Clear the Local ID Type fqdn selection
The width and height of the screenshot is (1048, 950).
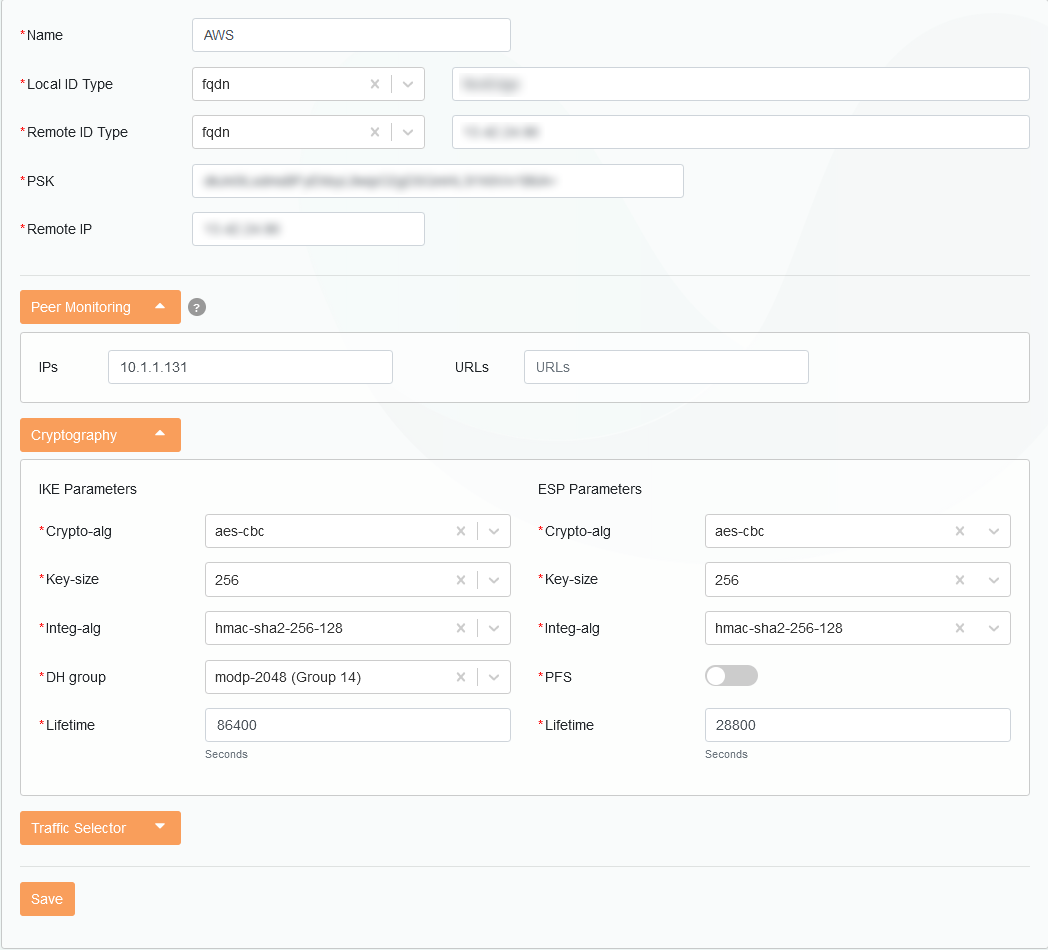375,85
